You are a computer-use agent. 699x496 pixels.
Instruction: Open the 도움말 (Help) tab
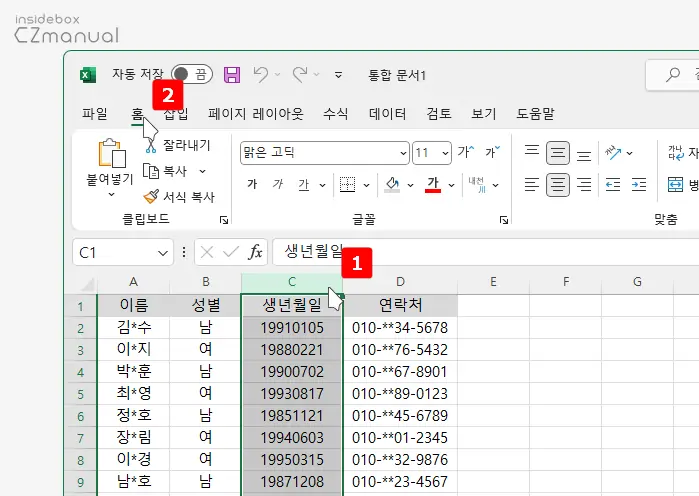click(x=535, y=114)
